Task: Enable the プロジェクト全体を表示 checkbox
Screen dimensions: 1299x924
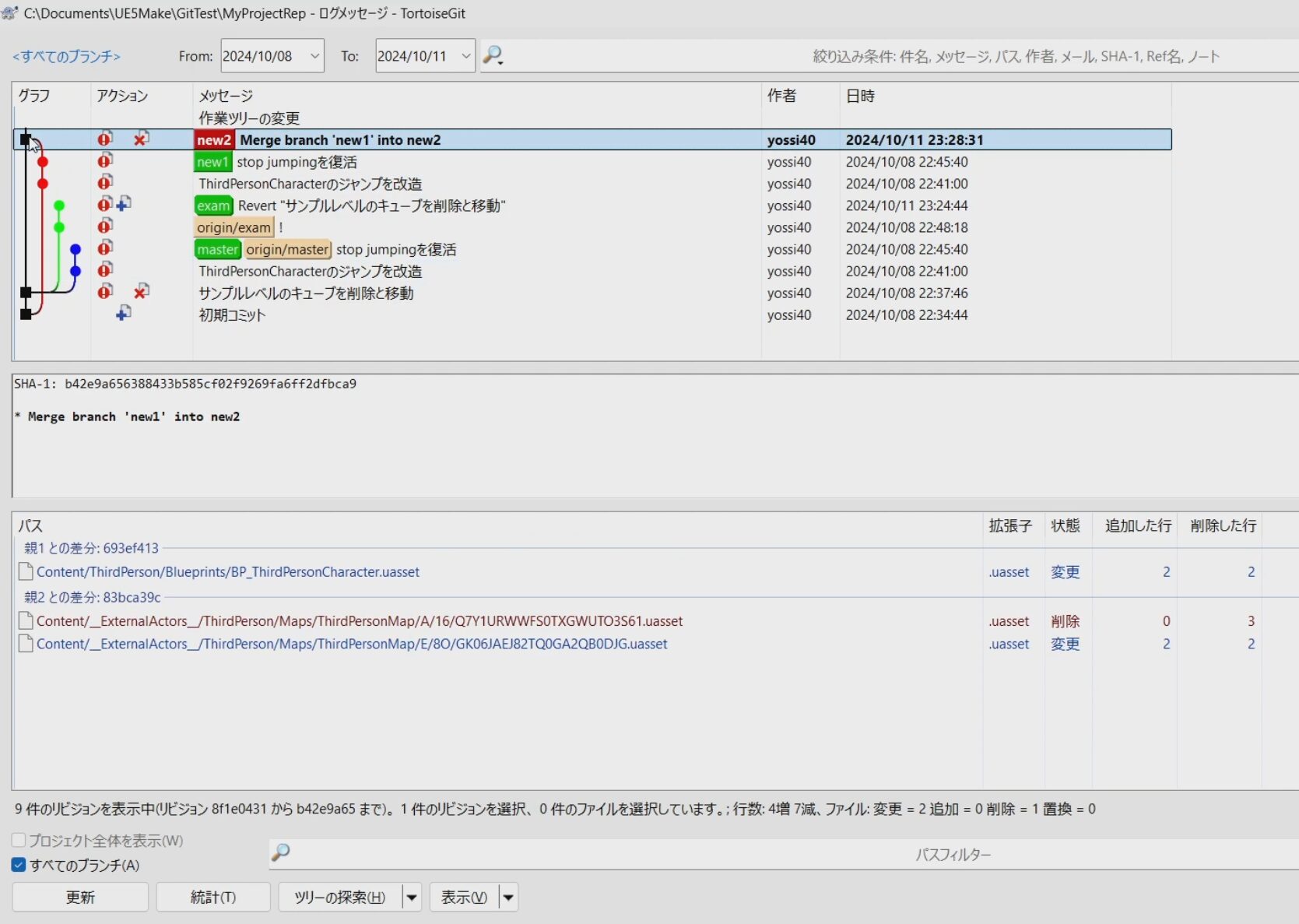Action: click(x=16, y=840)
